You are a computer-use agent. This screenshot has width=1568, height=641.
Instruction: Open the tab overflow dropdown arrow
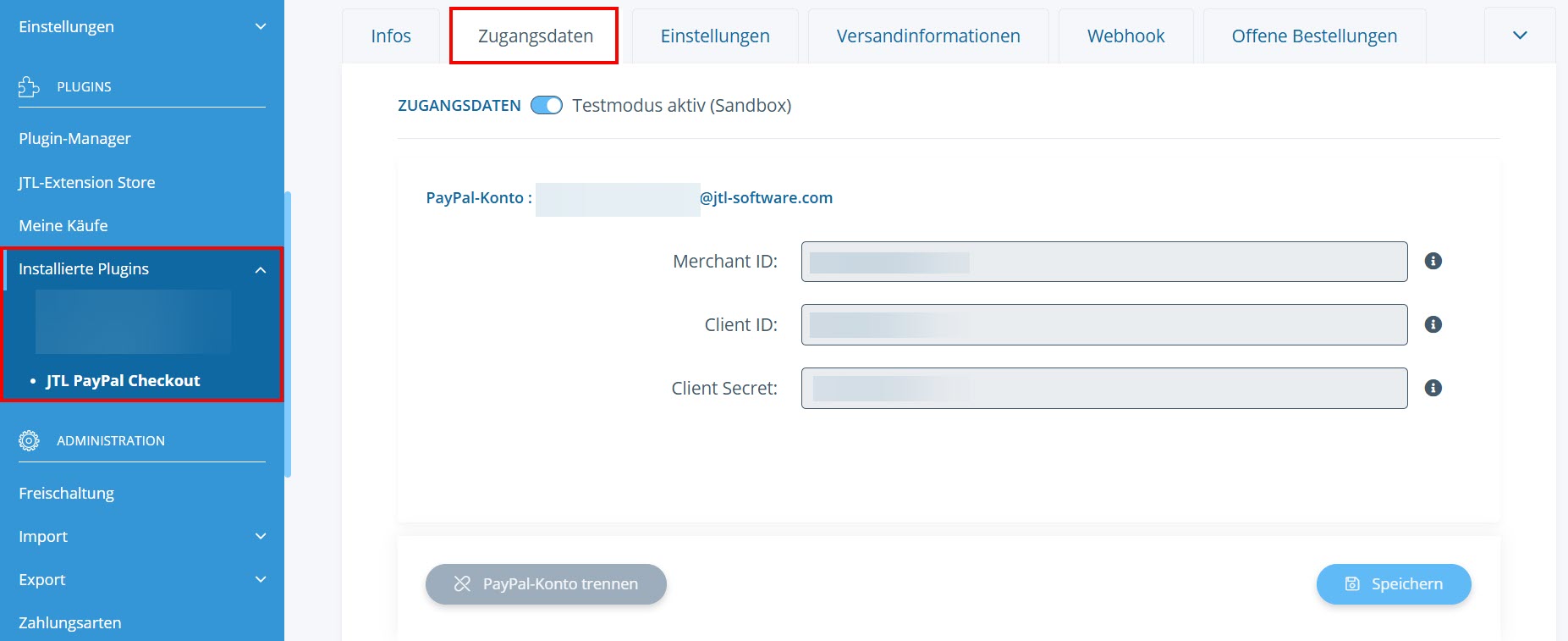(1520, 36)
